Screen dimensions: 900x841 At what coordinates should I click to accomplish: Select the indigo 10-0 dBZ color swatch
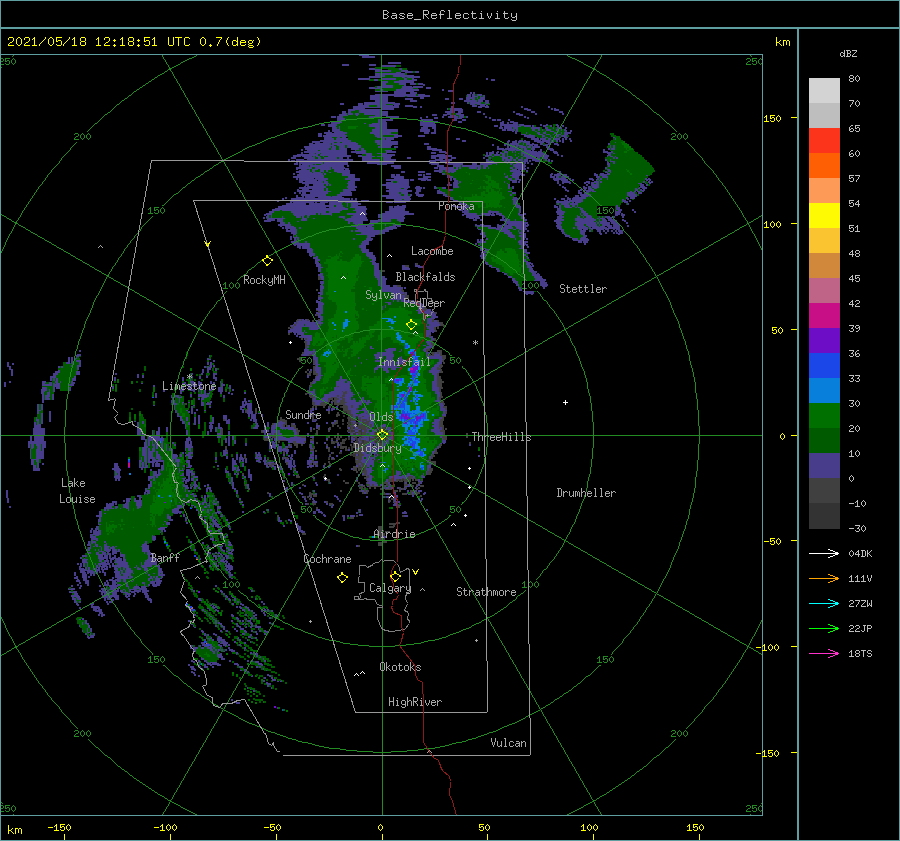click(824, 466)
